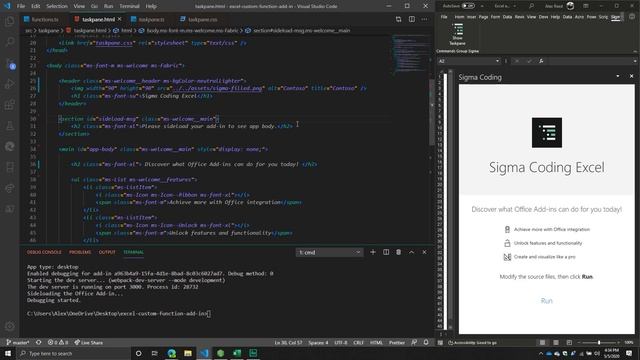The image size is (640, 360).
Task: Open the Excel File ribbon tab
Action: 444,17
